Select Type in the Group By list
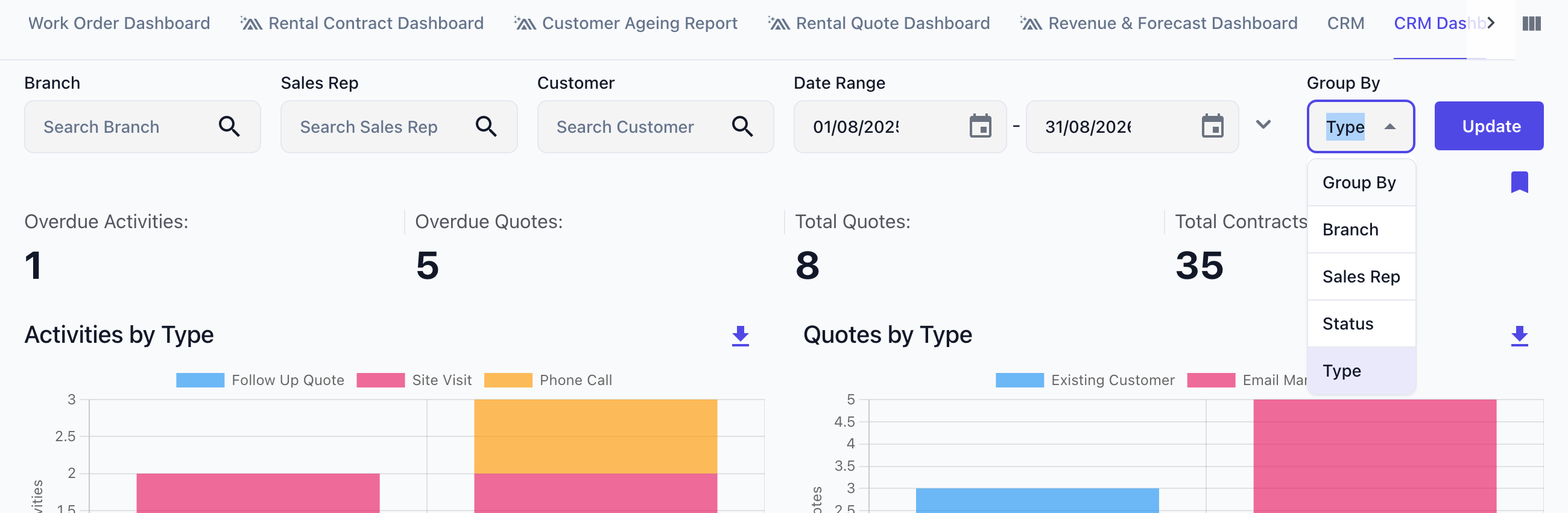This screenshot has width=1568, height=513. (x=1361, y=371)
